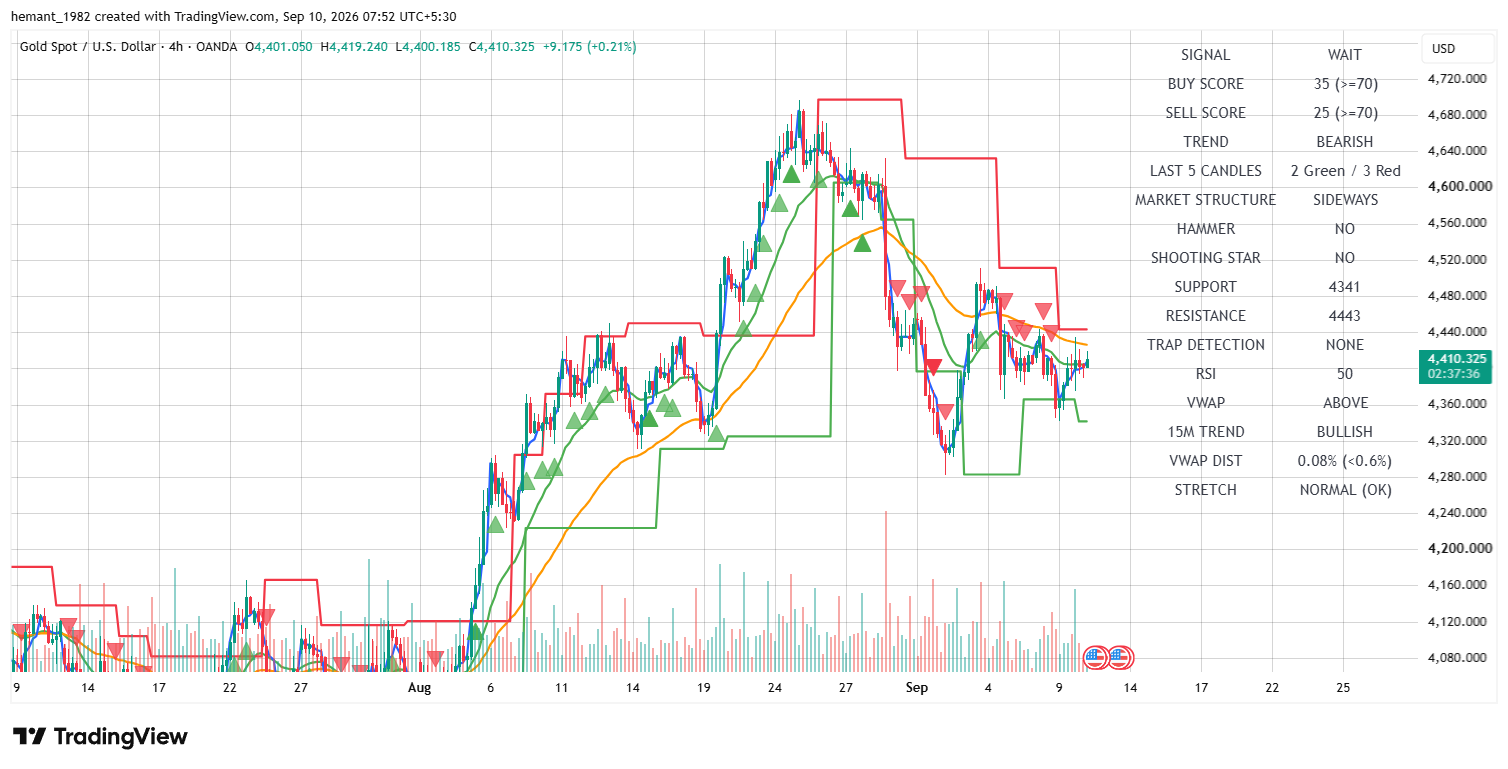Click the WAIT signal value
Image resolution: width=1508 pixels, height=769 pixels.
coord(1345,55)
